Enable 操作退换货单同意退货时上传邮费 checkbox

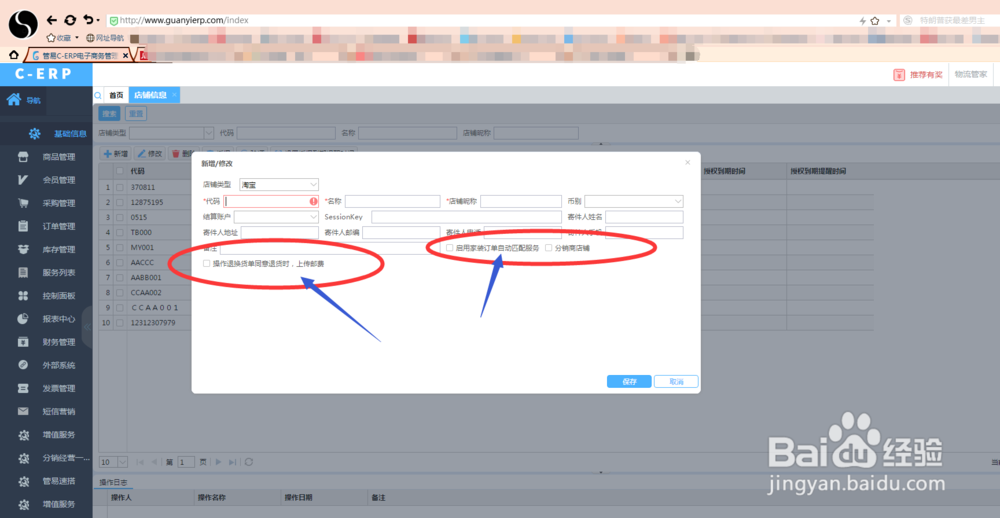[x=206, y=263]
